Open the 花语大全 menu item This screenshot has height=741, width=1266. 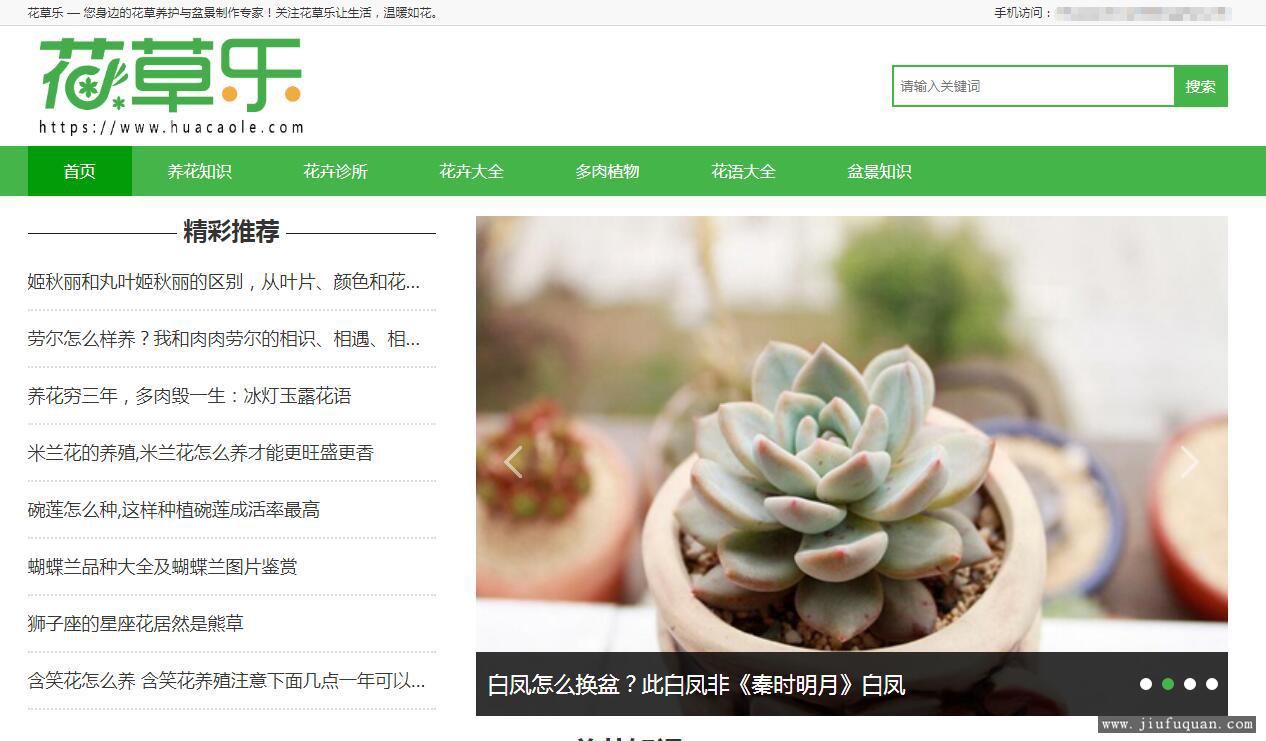(x=744, y=171)
